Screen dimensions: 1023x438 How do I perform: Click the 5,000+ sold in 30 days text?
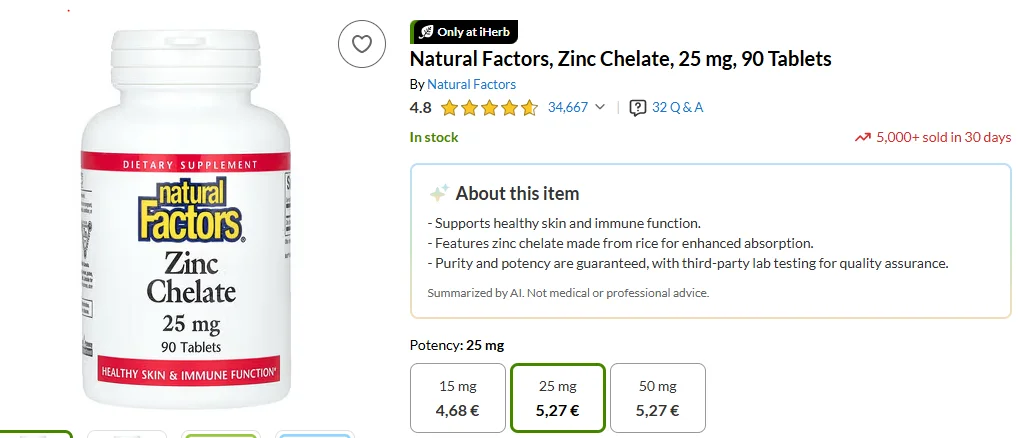click(943, 138)
